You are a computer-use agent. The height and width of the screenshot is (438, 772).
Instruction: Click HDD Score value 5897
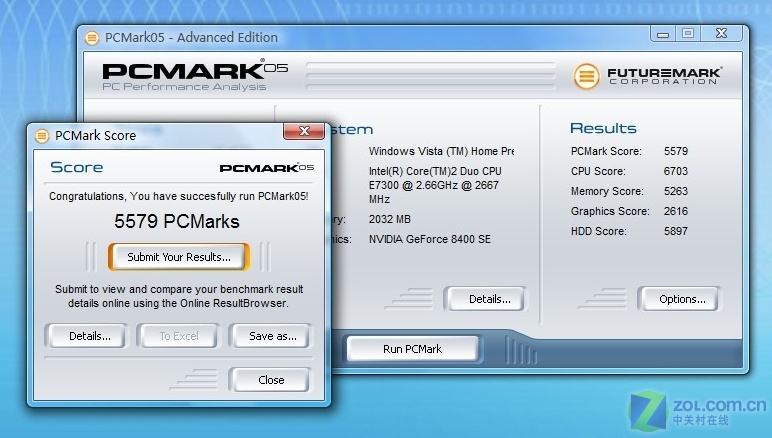point(676,231)
